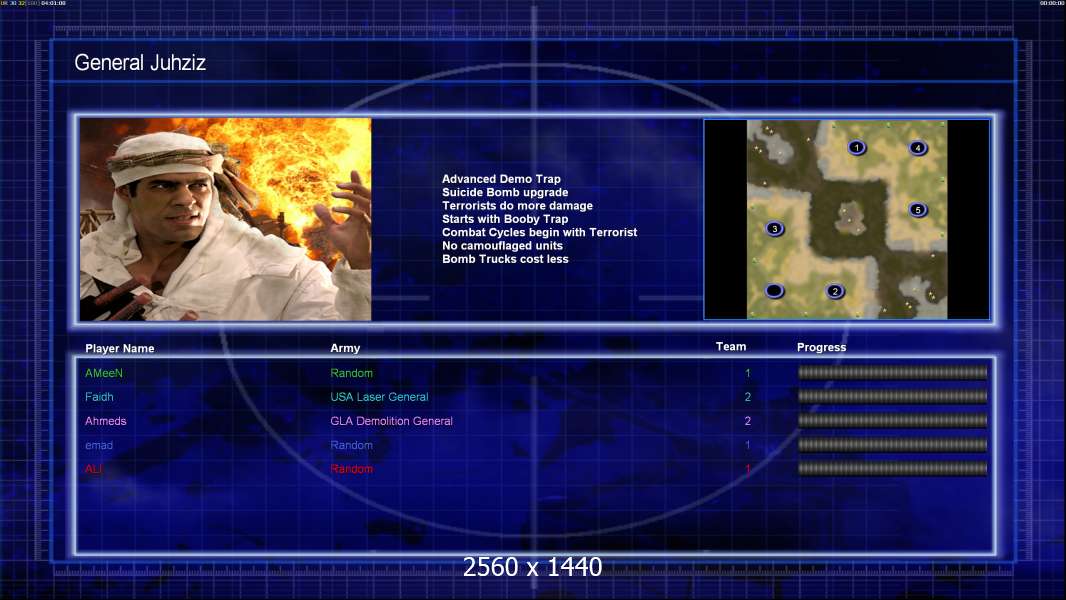Select player name 'Faidh'
Image resolution: width=1066 pixels, height=600 pixels.
[x=99, y=397]
